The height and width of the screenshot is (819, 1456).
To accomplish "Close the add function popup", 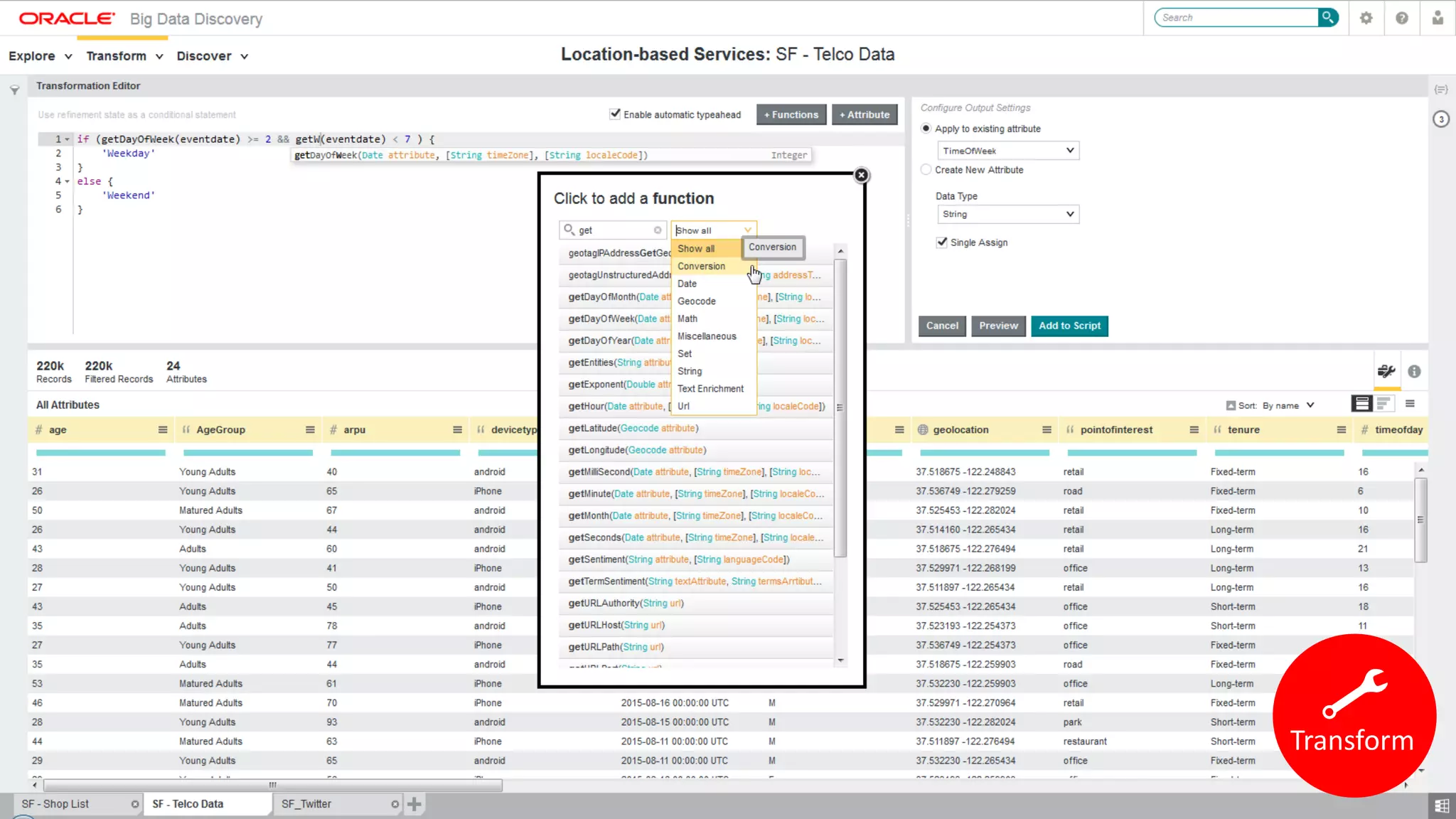I will pos(861,175).
